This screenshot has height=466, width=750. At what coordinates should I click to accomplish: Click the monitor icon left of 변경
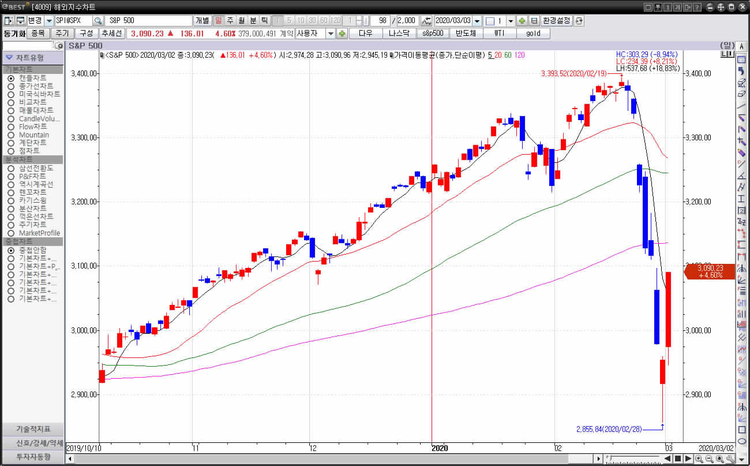[20, 21]
